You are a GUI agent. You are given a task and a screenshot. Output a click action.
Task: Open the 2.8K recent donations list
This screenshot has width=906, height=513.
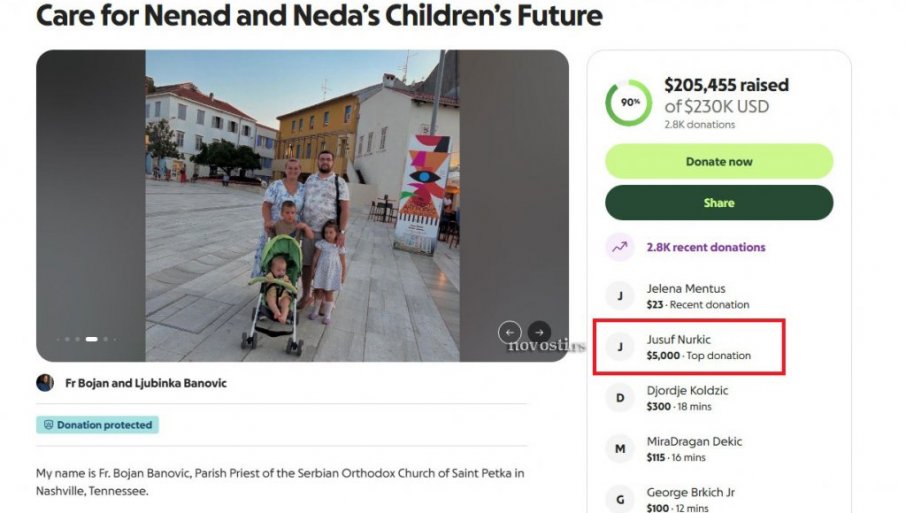705,247
